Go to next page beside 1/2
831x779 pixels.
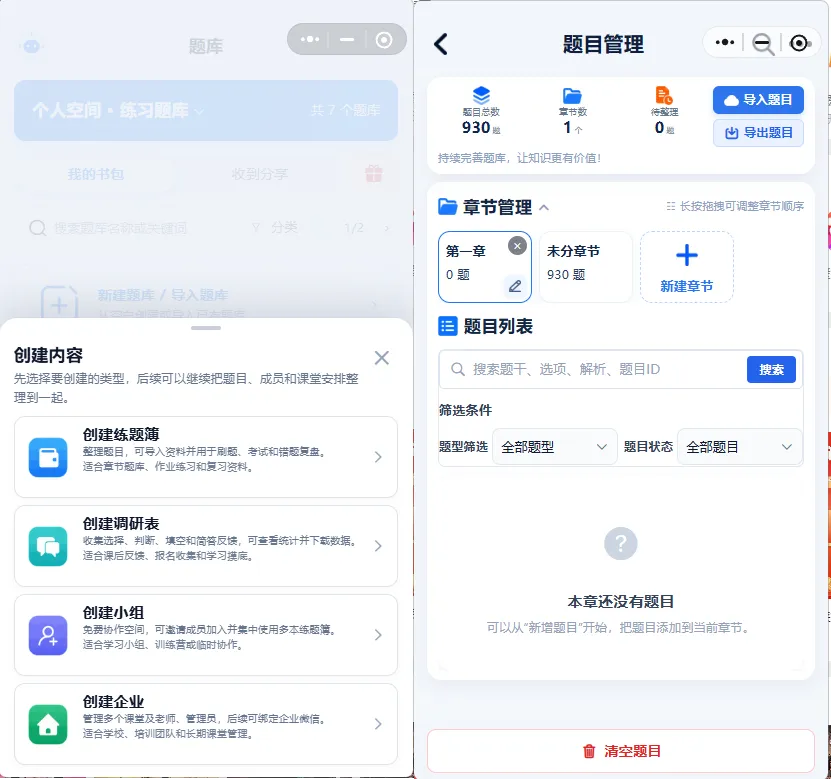point(386,228)
